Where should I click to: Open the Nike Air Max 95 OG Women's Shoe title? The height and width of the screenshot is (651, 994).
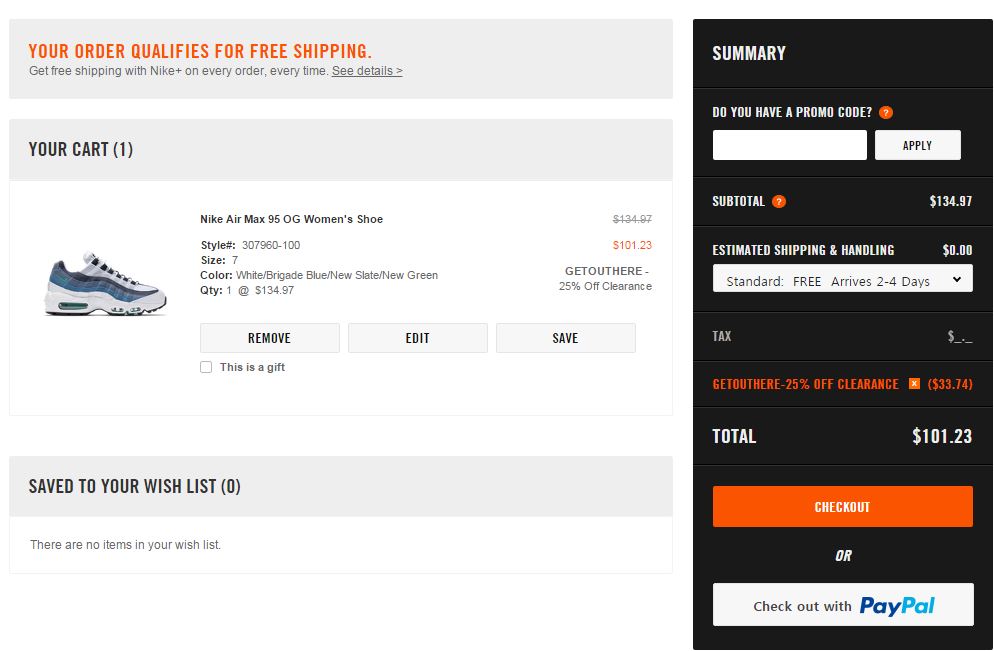pos(292,219)
